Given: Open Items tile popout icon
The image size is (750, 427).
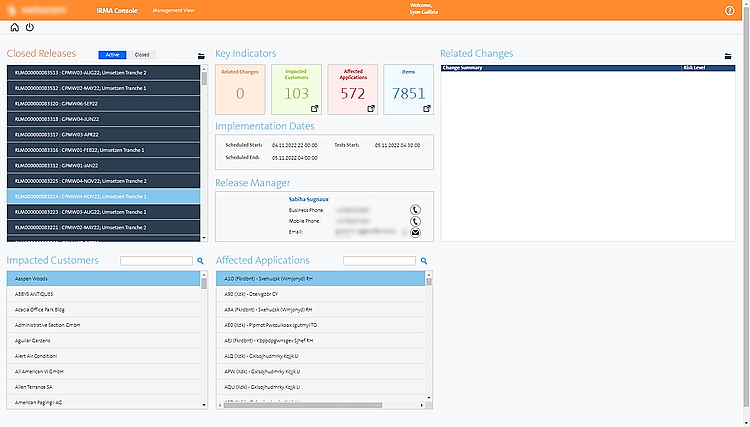Looking at the screenshot, I should pyautogui.click(x=428, y=107).
